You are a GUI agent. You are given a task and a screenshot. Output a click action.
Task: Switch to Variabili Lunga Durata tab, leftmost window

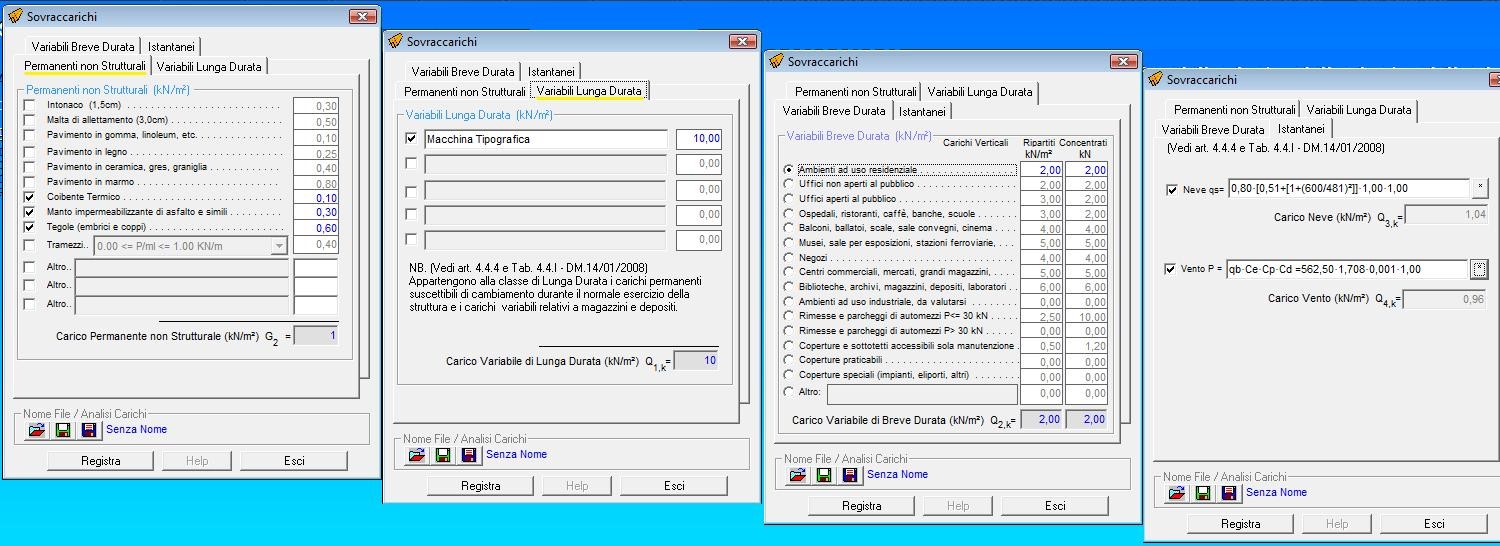209,67
